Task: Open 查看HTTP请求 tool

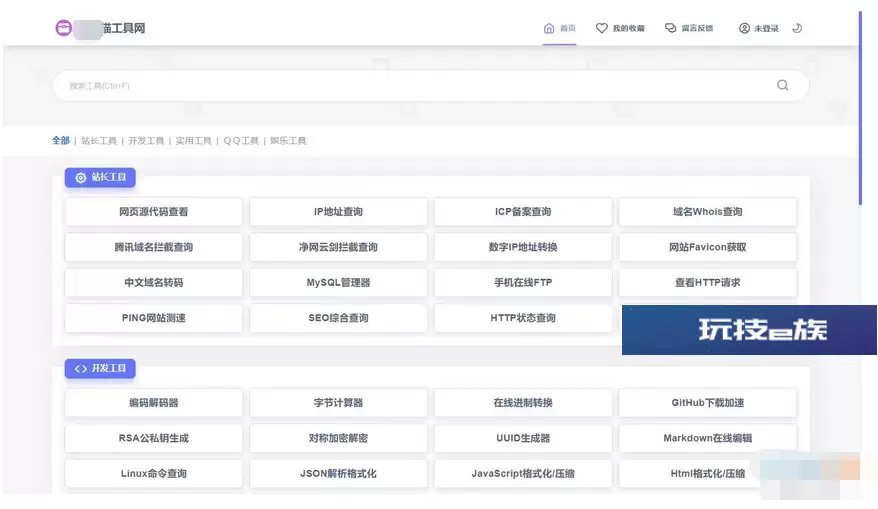Action: (x=708, y=282)
